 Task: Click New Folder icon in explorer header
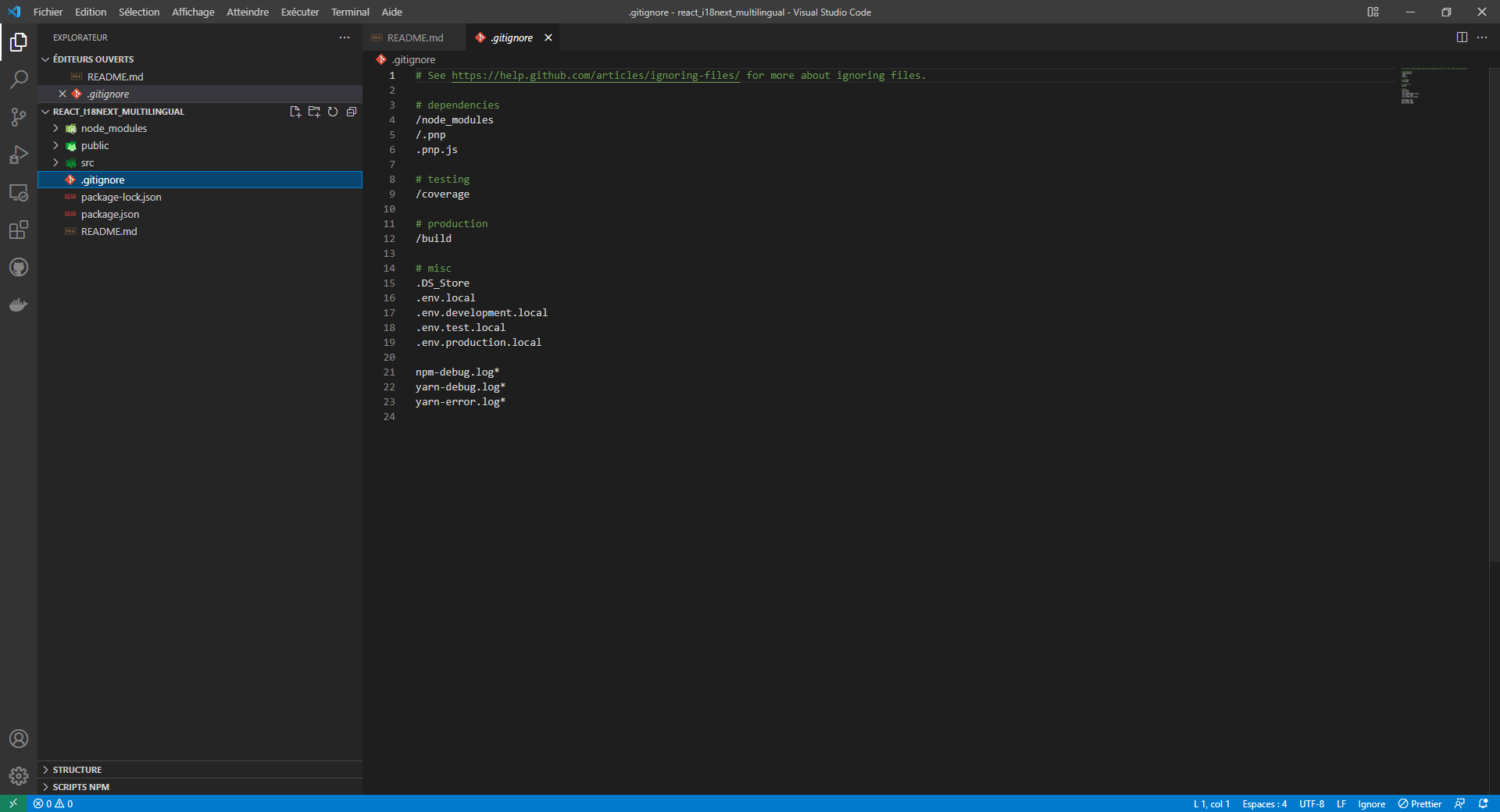coord(314,112)
